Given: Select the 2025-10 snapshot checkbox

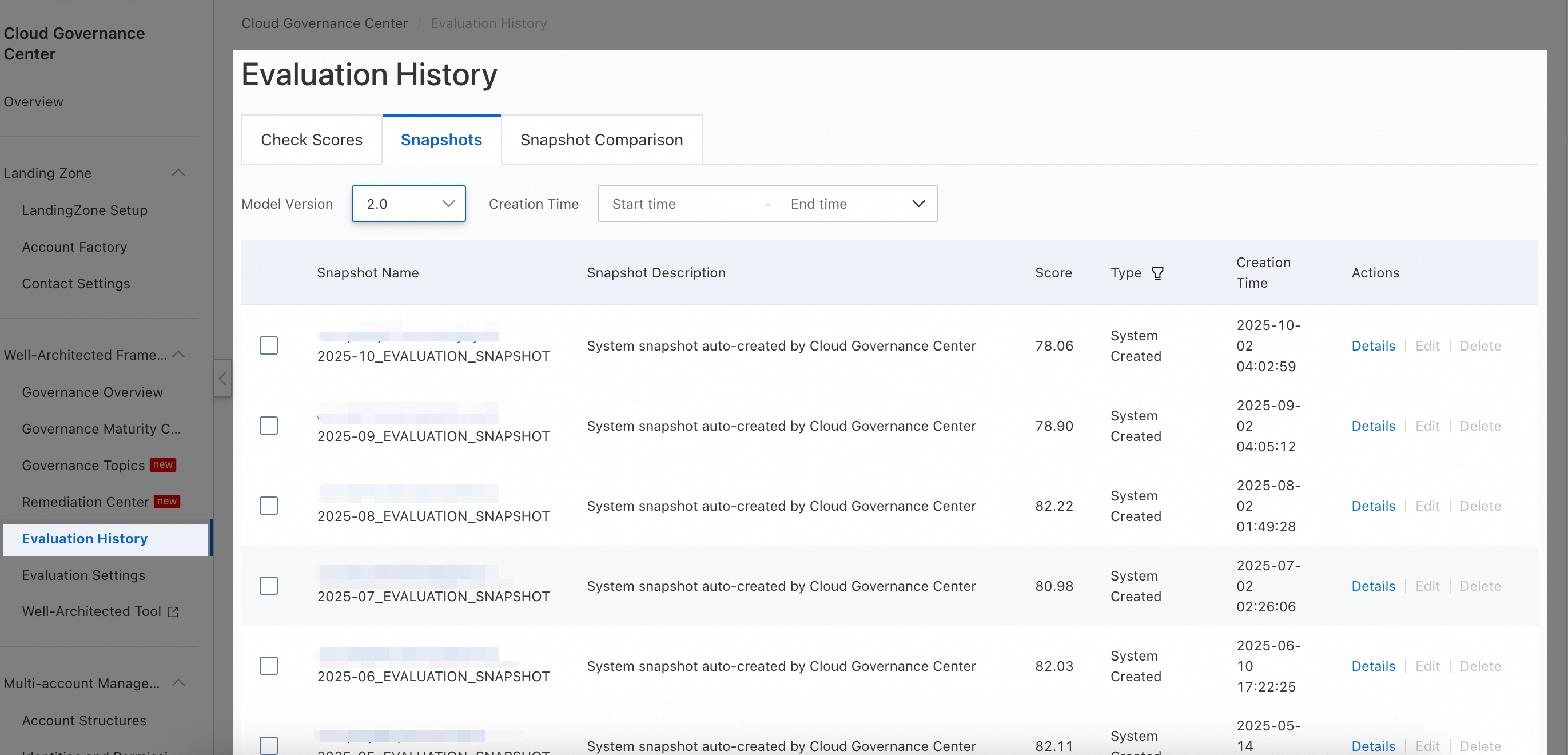Looking at the screenshot, I should tap(268, 346).
